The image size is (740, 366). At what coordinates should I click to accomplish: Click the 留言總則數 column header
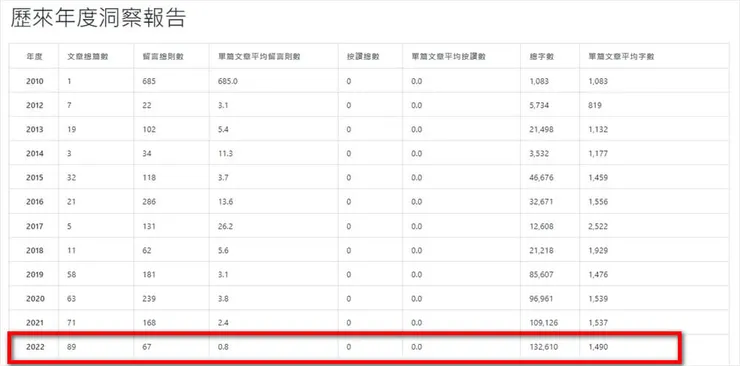pyautogui.click(x=163, y=57)
